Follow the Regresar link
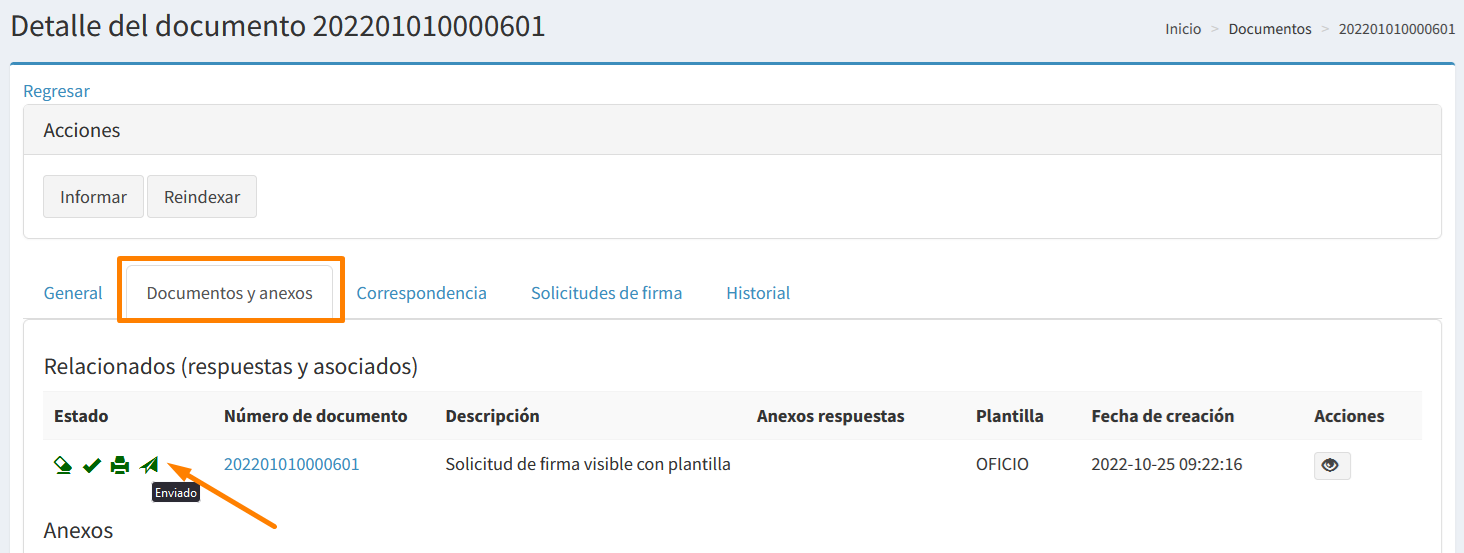 (x=57, y=91)
